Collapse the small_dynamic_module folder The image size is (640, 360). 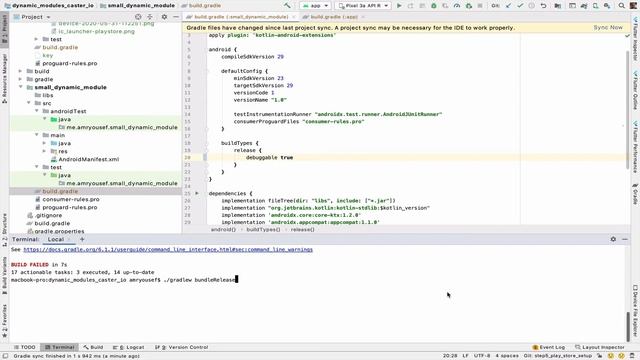[x=20, y=87]
